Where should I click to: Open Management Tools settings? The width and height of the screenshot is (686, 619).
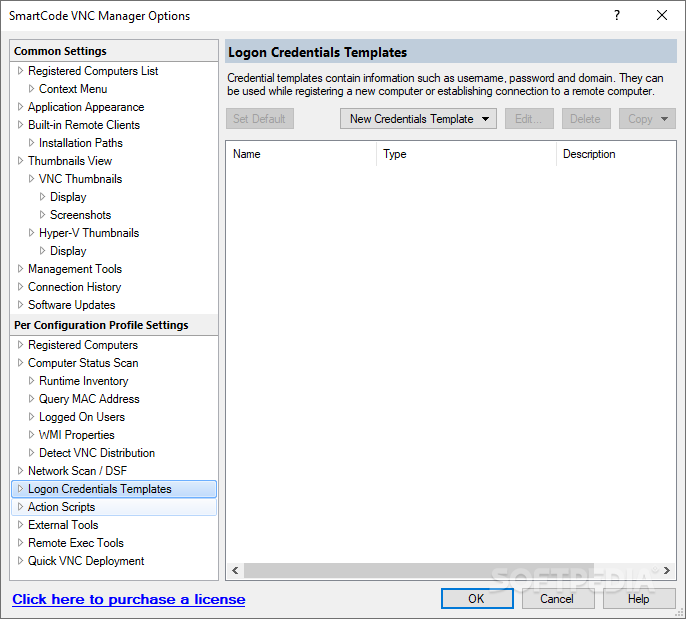(x=74, y=269)
